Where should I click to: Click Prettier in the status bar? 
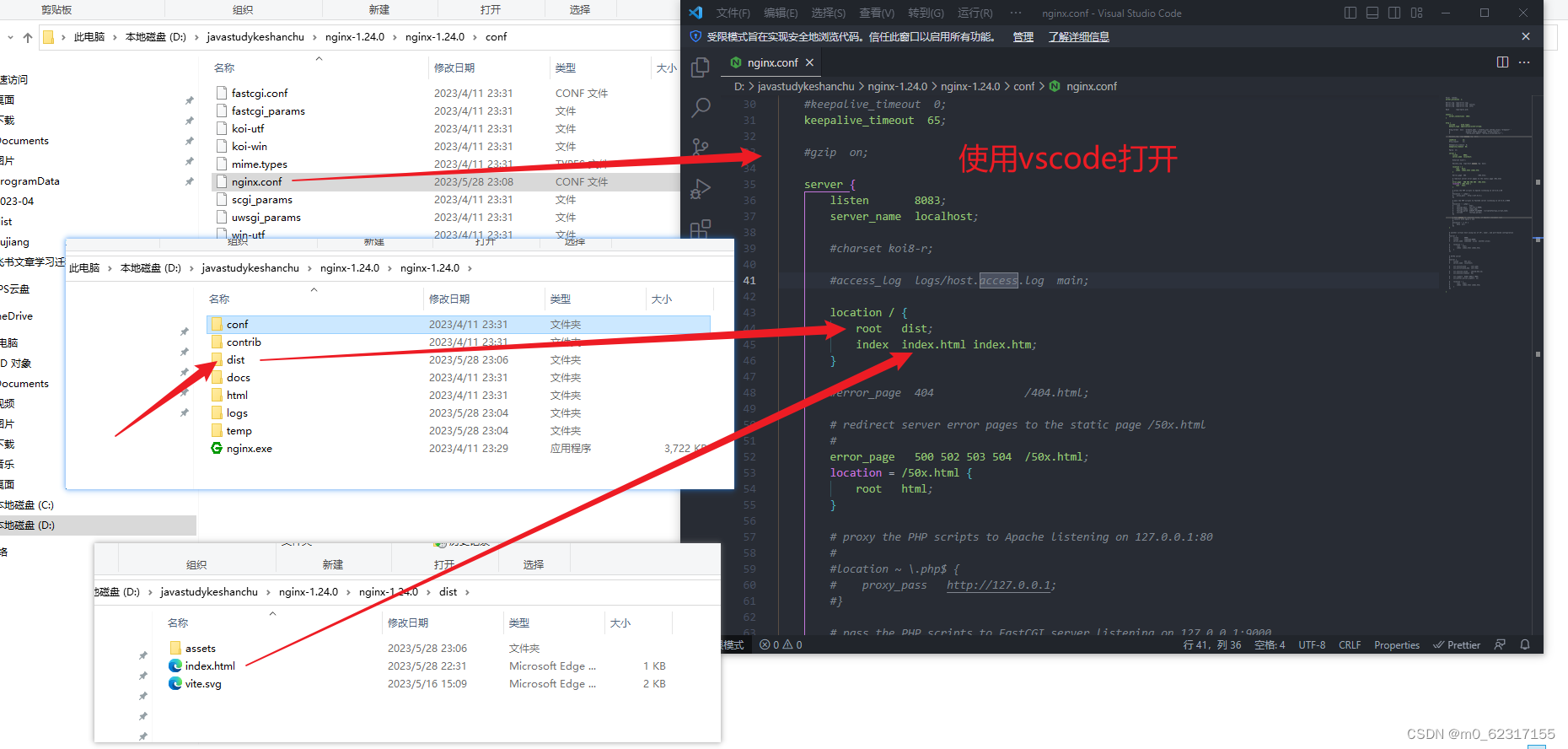pos(1457,644)
